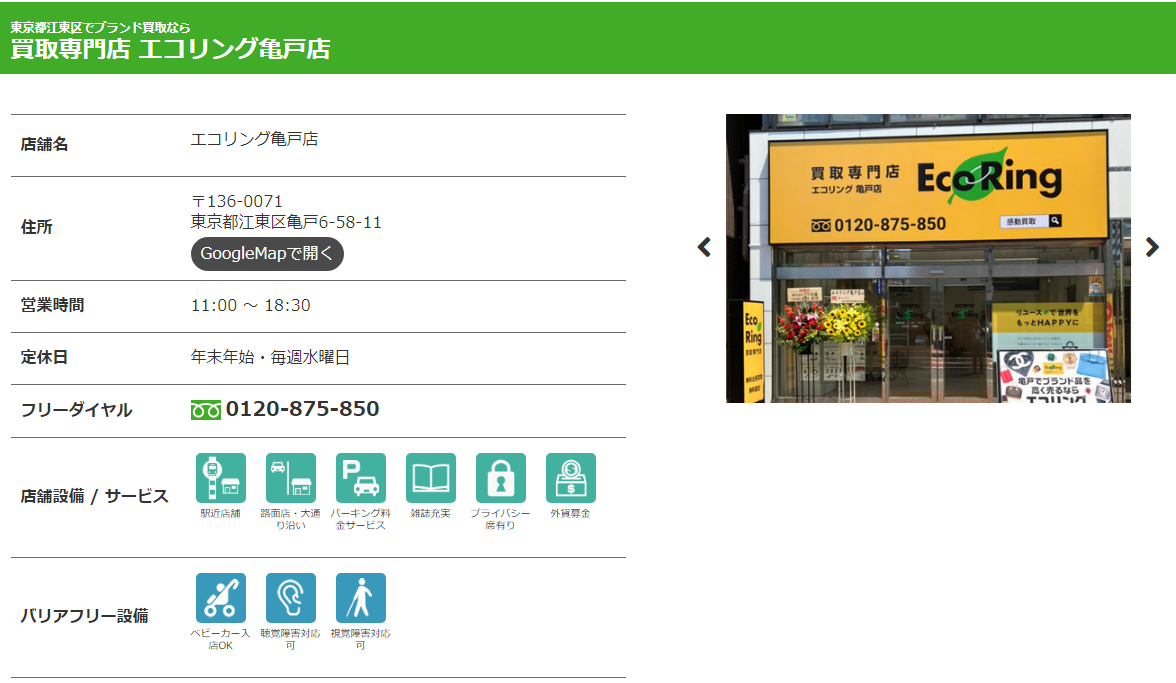
Task: Click the 買取専門店 エコリング亀戸店 header title
Action: click(170, 49)
